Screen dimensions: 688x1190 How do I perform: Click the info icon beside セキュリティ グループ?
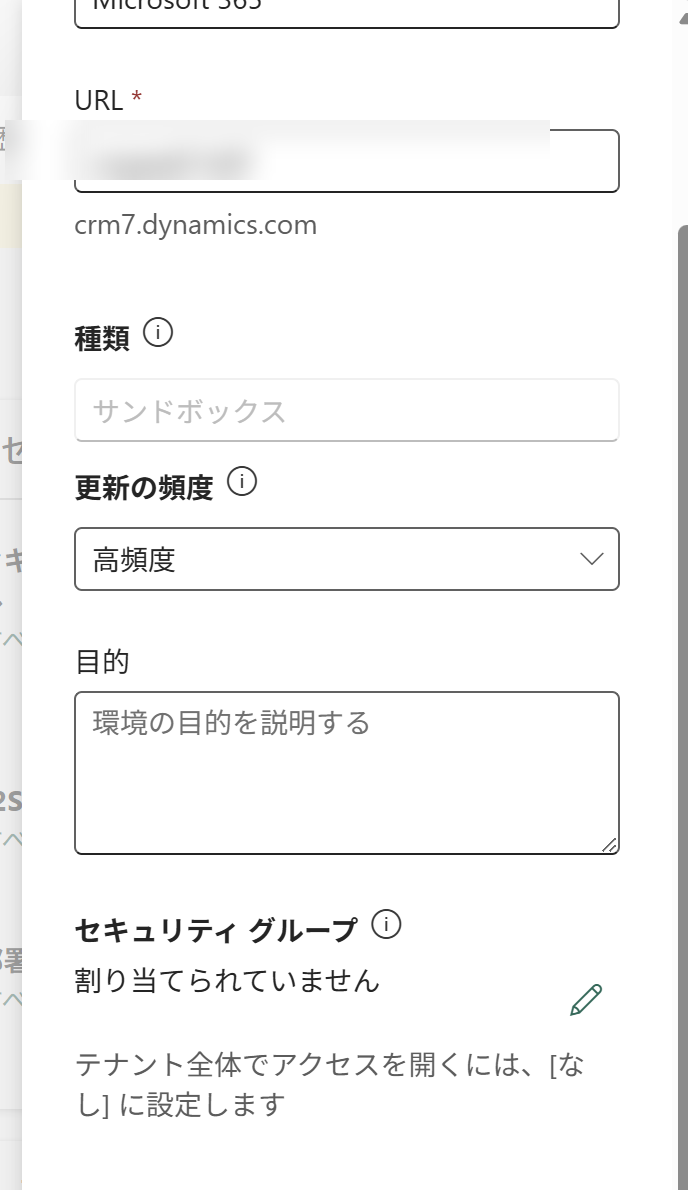(386, 924)
